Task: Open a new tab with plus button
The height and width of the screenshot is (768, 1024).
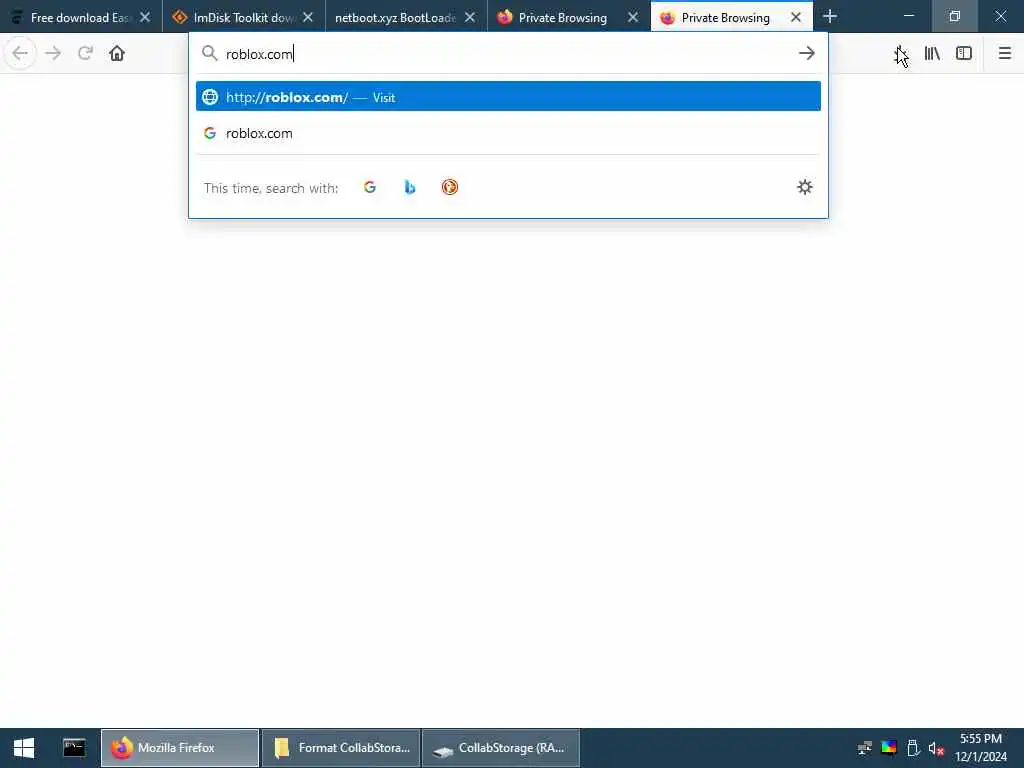Action: tap(829, 16)
